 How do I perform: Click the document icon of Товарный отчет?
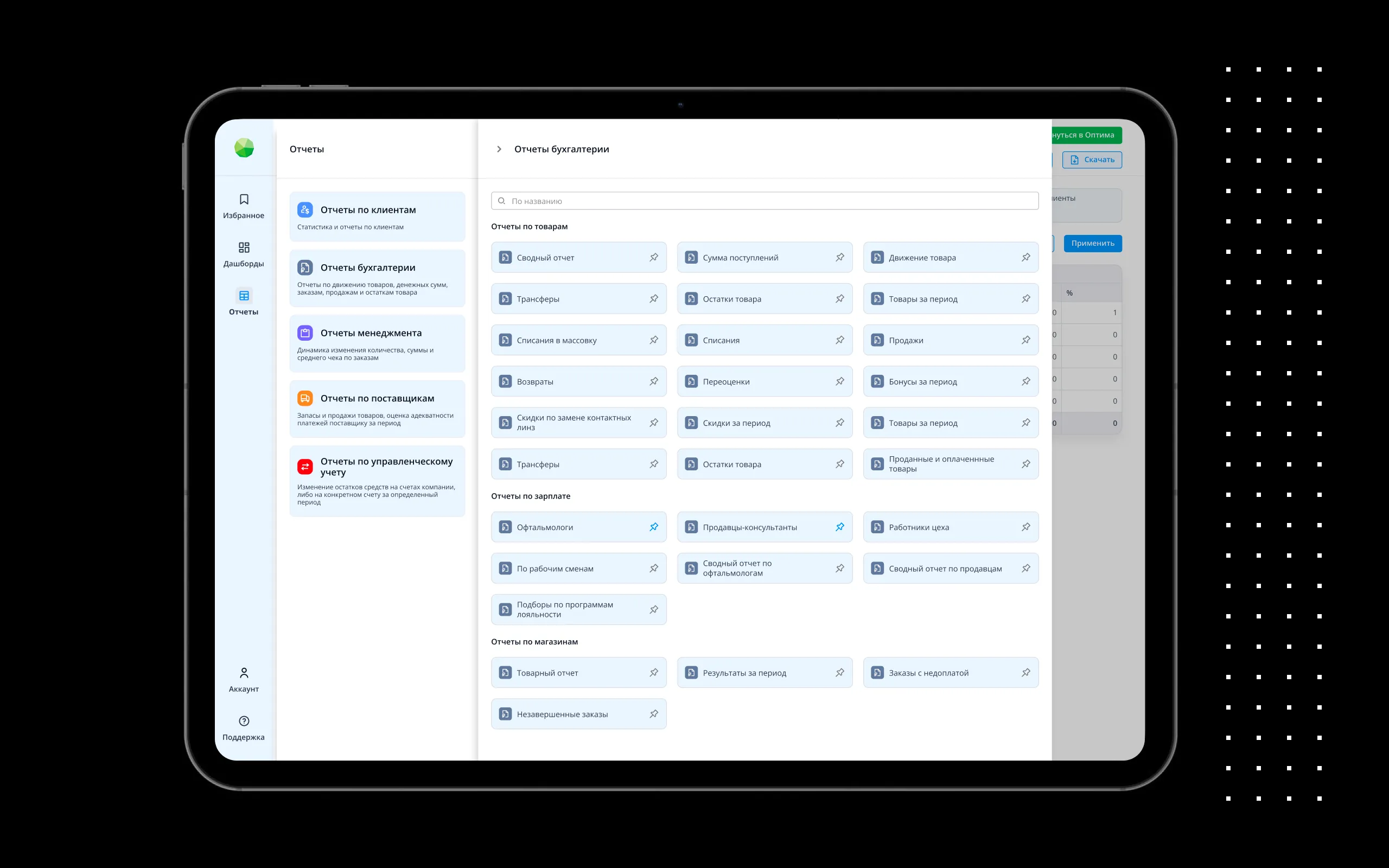(x=505, y=673)
